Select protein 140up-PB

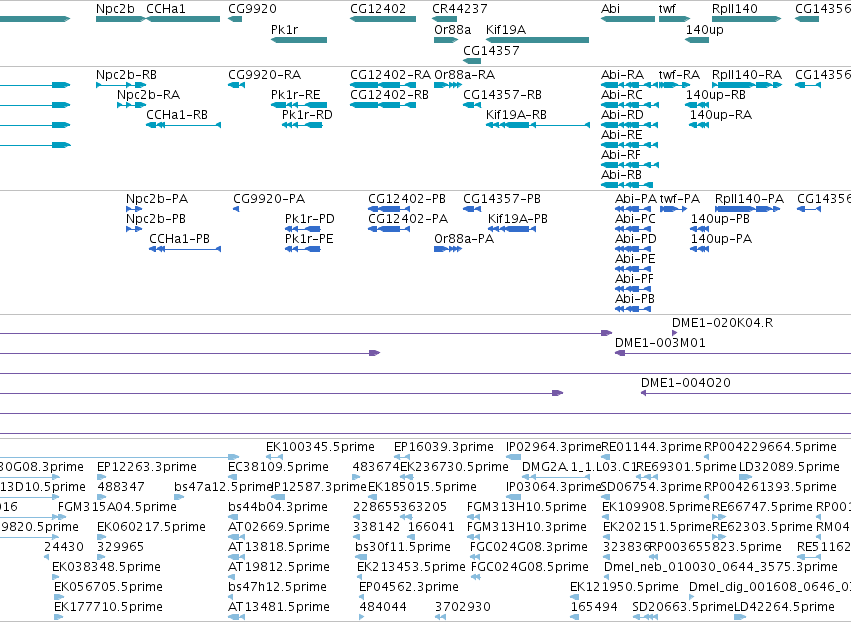point(700,229)
